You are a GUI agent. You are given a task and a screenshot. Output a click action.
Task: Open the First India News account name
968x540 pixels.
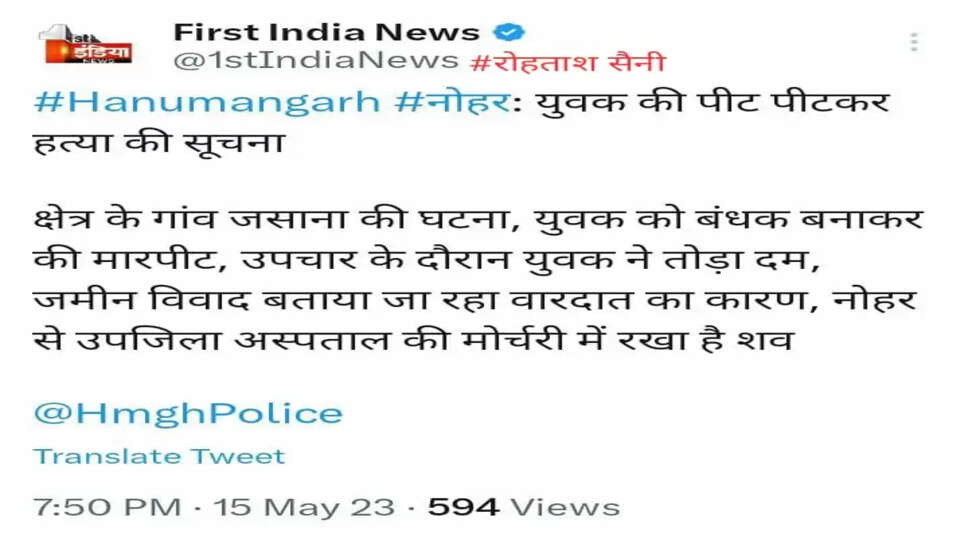[327, 32]
